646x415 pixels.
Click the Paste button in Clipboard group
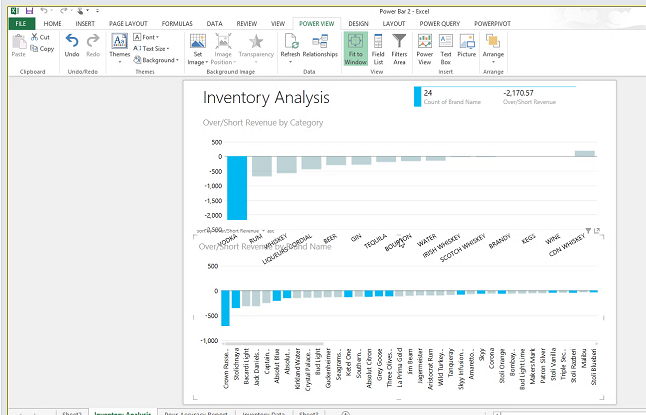[19, 45]
